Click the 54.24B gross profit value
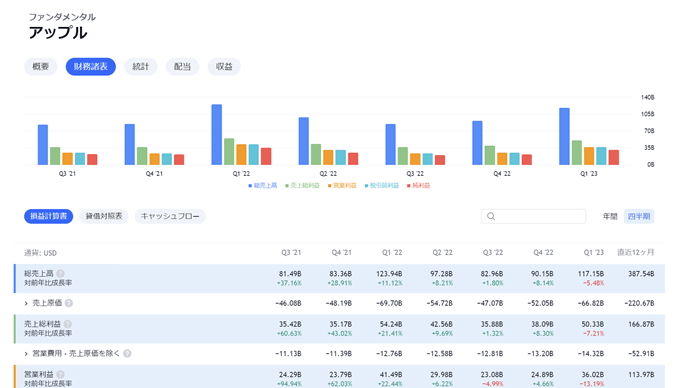 tap(391, 324)
